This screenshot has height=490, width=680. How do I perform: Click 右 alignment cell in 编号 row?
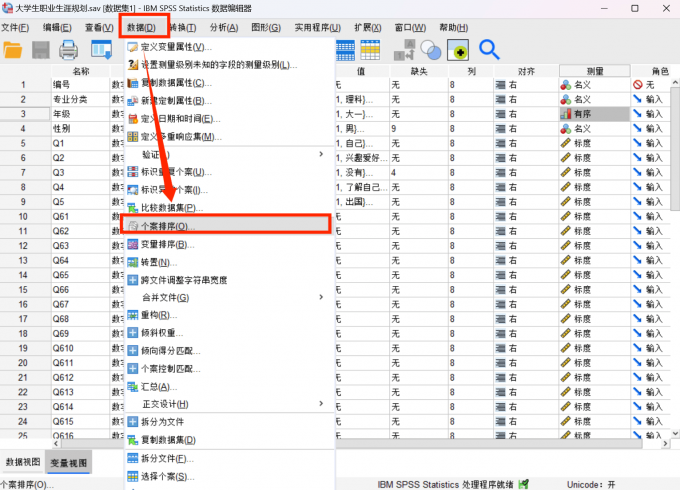[526, 85]
